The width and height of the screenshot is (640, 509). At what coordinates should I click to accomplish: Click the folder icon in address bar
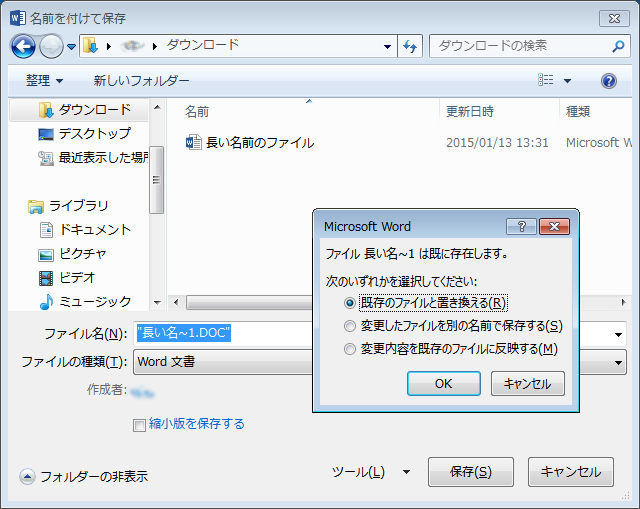(90, 46)
